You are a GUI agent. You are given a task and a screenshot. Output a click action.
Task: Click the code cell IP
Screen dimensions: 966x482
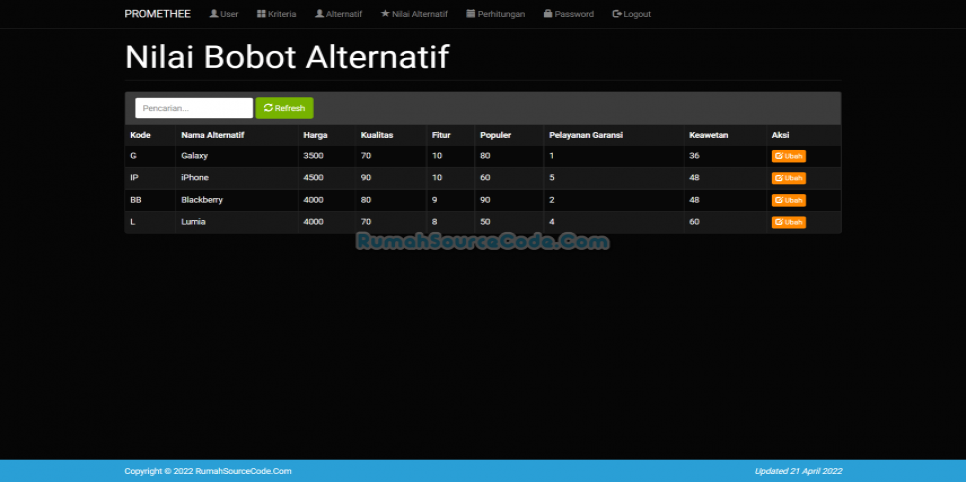click(134, 178)
